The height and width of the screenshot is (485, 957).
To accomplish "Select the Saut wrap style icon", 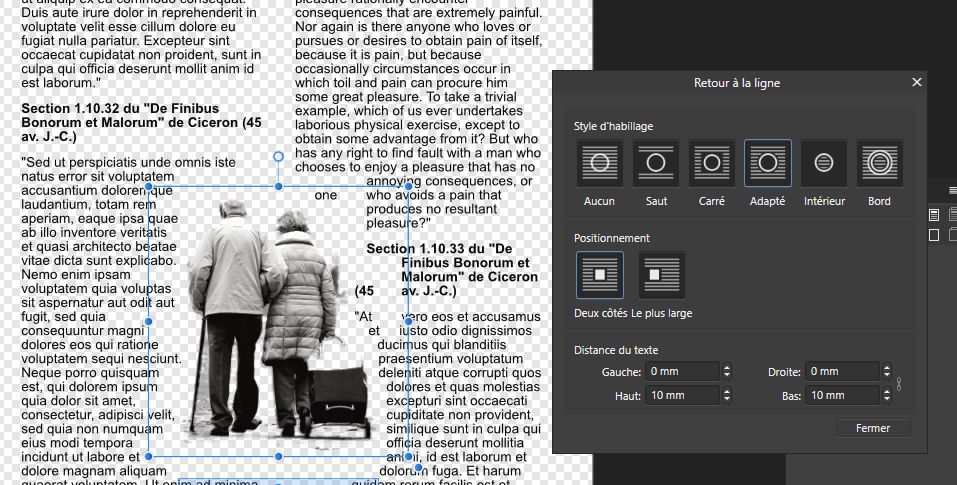I will click(x=656, y=163).
